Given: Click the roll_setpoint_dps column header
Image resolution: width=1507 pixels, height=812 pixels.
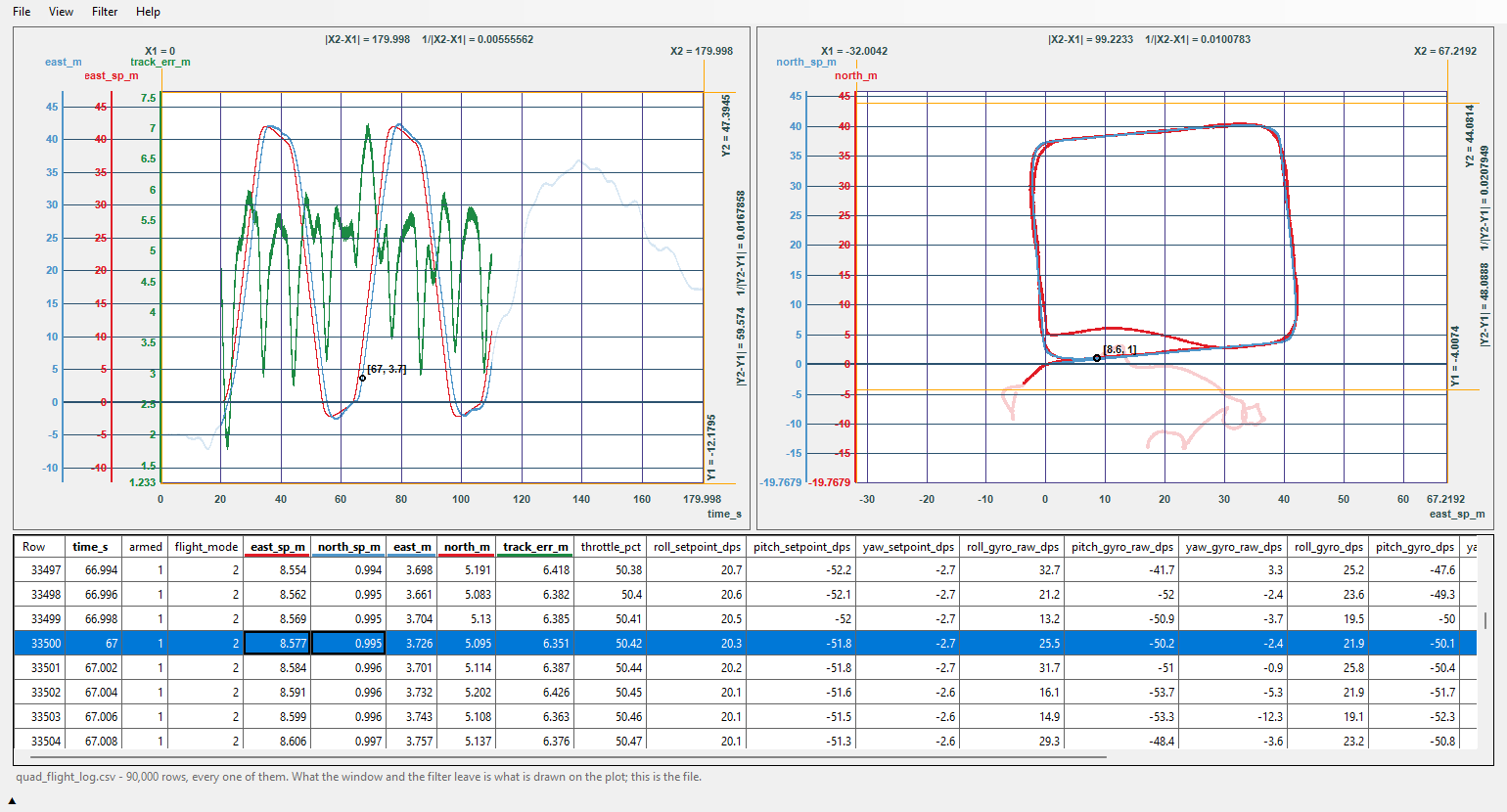Looking at the screenshot, I should coord(697,547).
